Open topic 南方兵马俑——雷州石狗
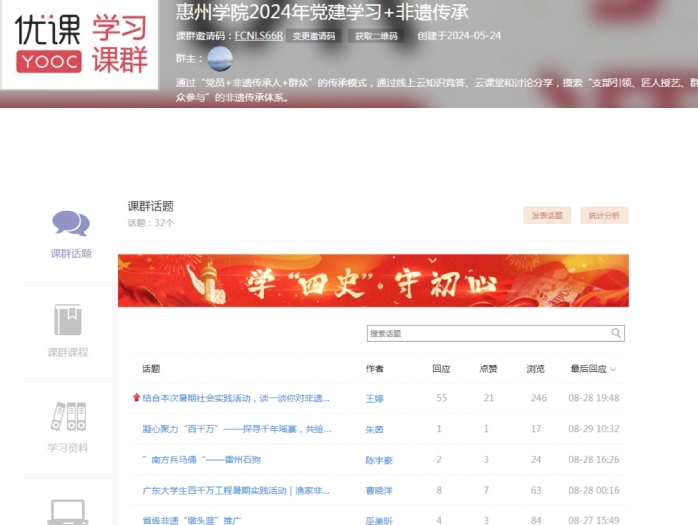 [203, 460]
